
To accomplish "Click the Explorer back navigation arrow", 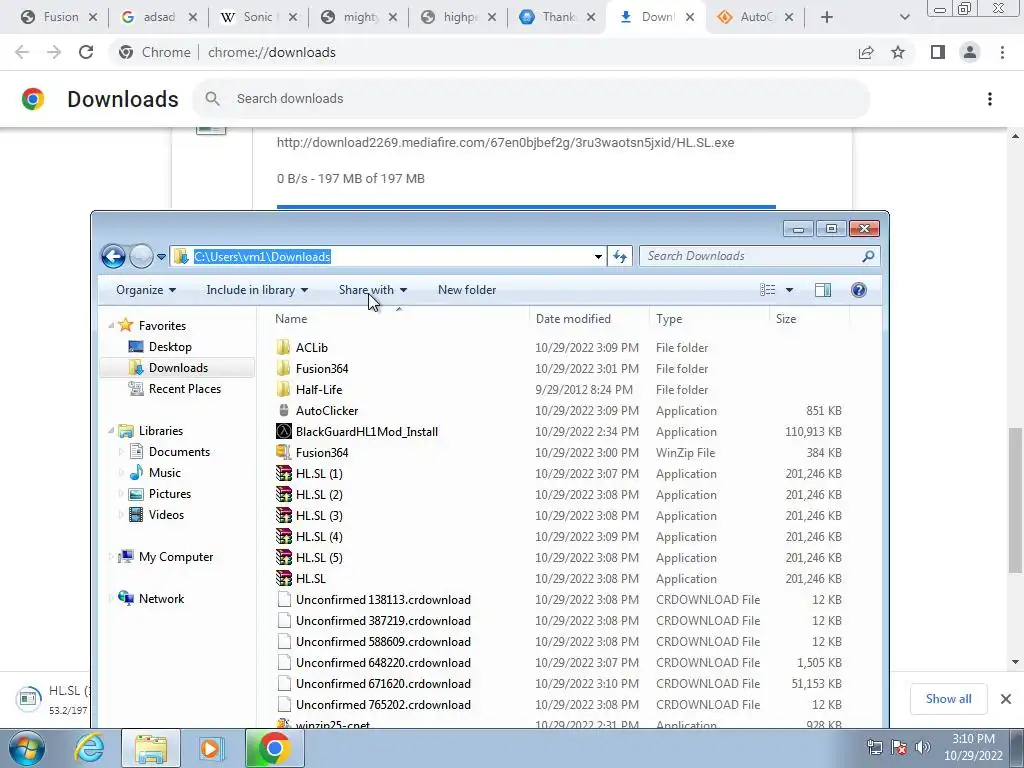I will click(x=113, y=257).
